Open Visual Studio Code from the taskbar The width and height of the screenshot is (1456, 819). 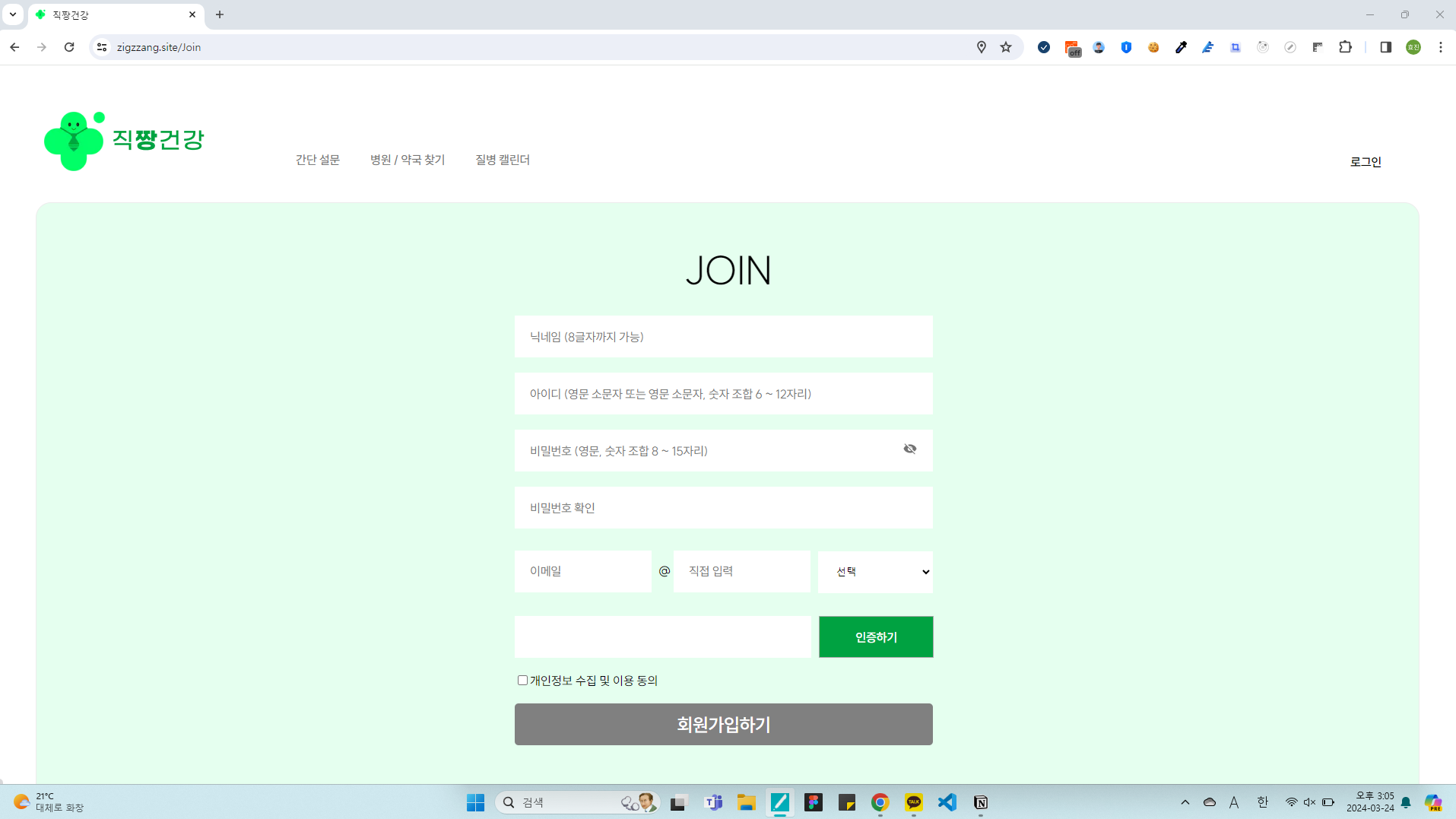(x=947, y=802)
